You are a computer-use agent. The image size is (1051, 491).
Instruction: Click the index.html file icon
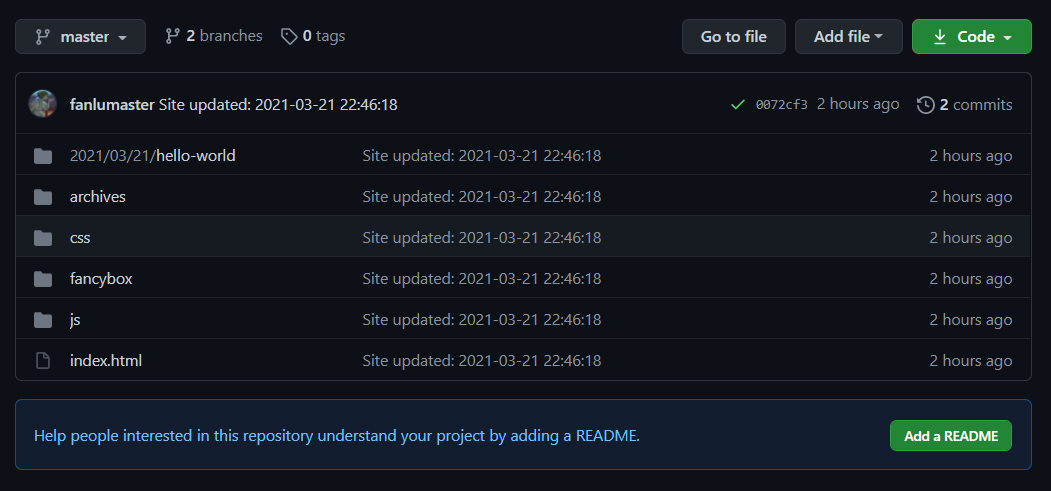coord(43,361)
